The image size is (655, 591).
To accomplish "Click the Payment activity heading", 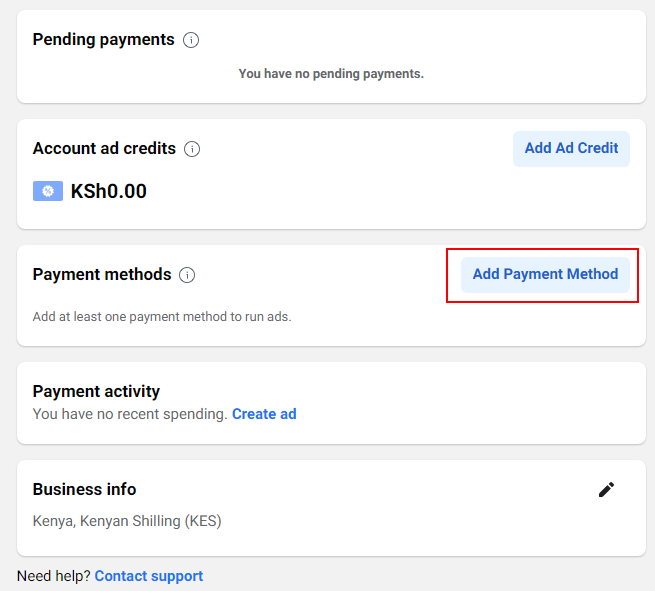I will 96,391.
